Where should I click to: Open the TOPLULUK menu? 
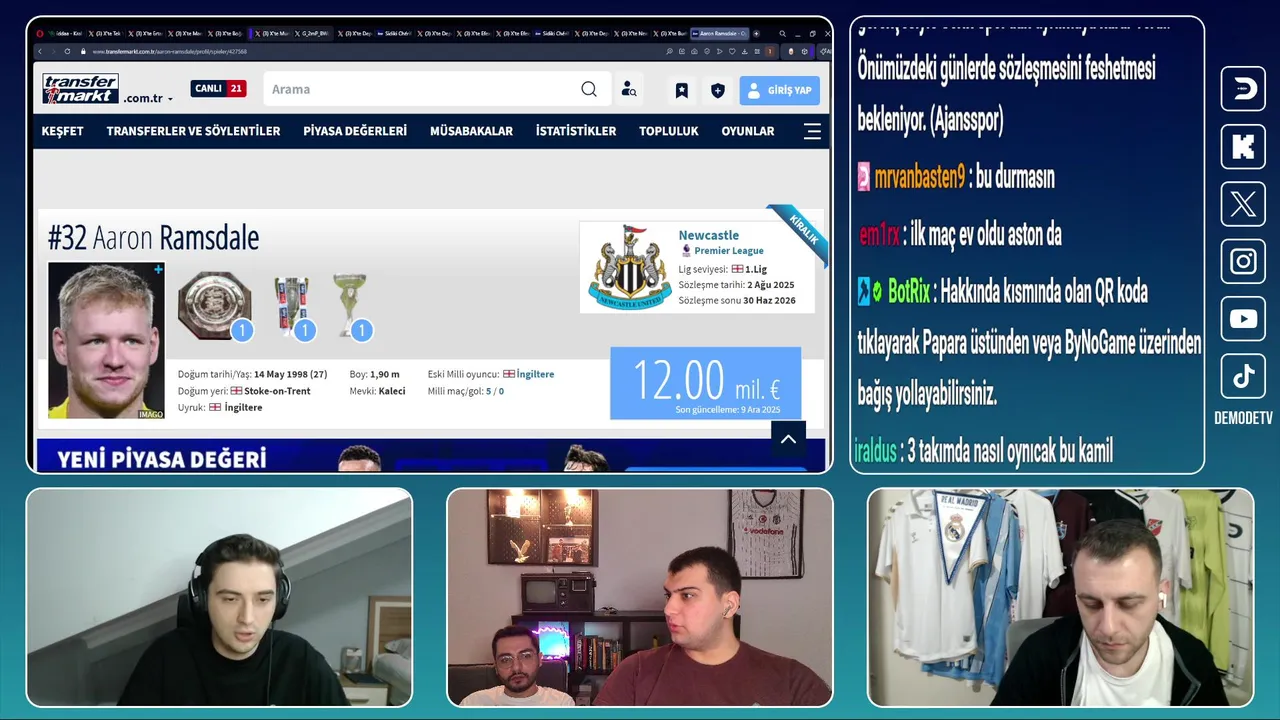[669, 131]
